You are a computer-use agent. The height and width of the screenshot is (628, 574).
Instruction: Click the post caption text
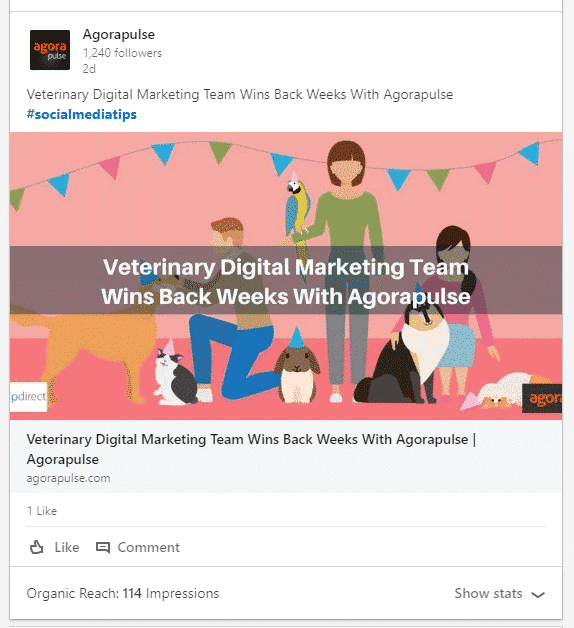pos(240,95)
